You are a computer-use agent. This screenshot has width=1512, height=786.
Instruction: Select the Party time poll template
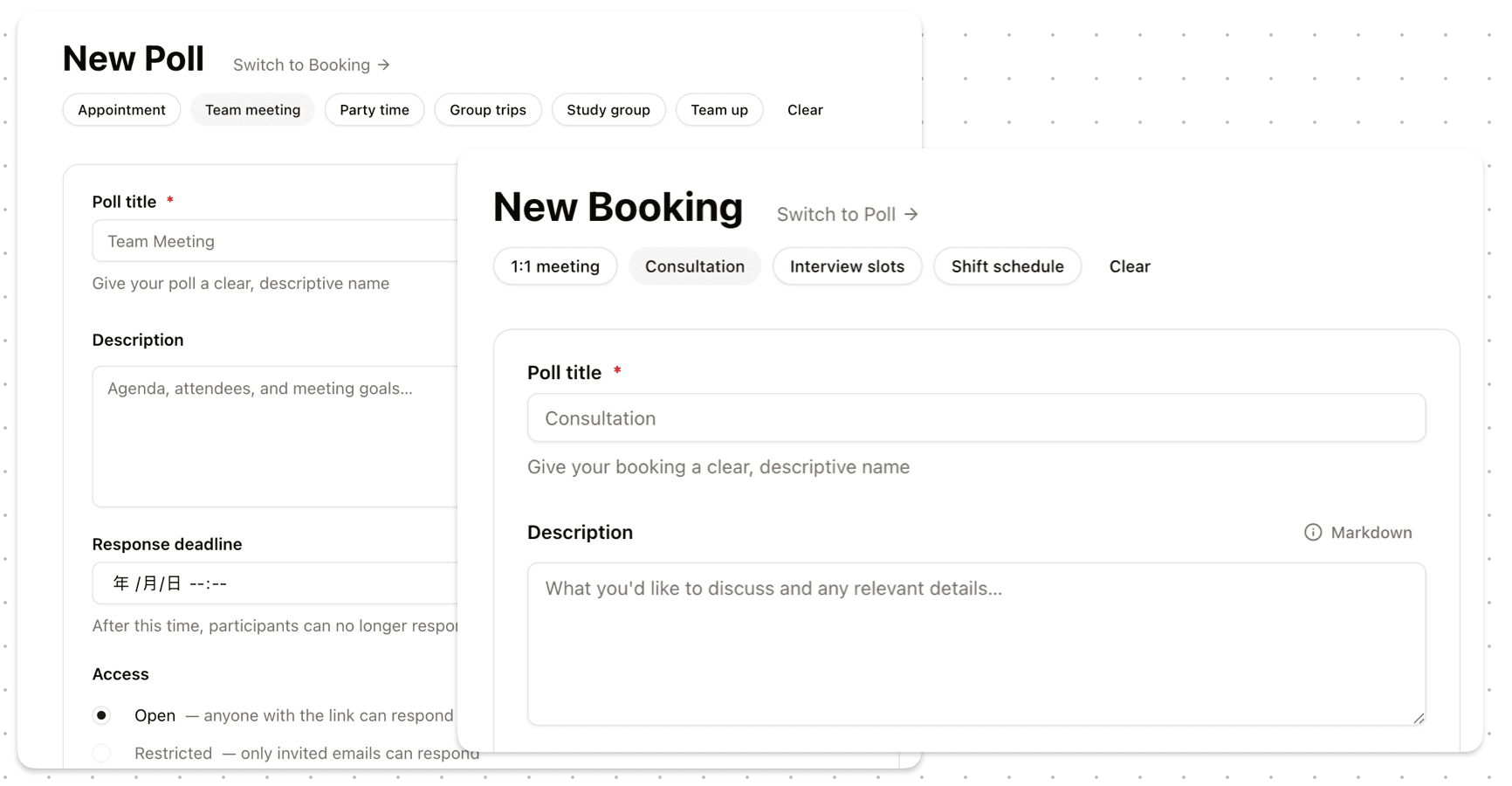374,109
